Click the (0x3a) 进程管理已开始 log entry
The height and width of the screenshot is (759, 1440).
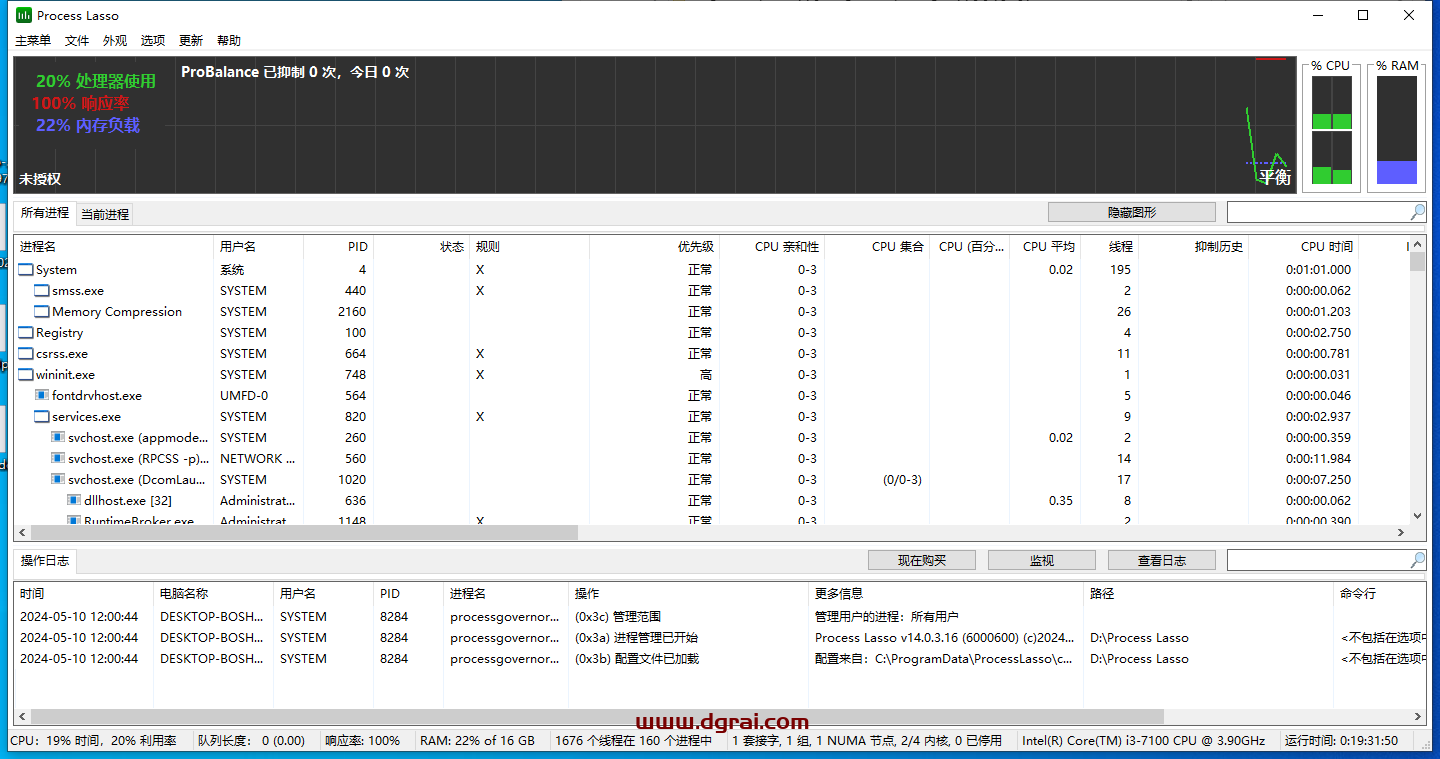720,638
